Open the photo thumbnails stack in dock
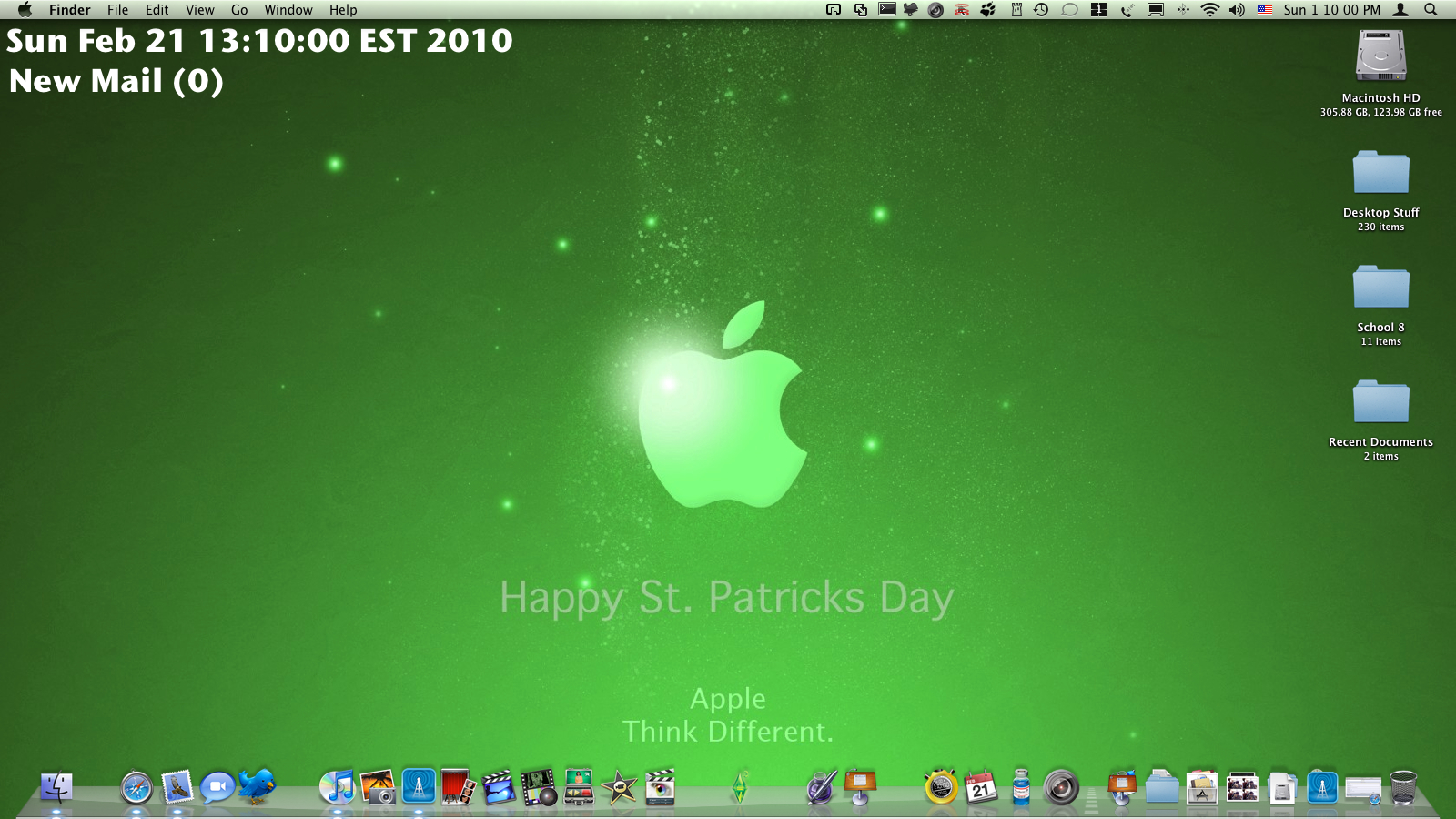The width and height of the screenshot is (1456, 819). 1242,787
